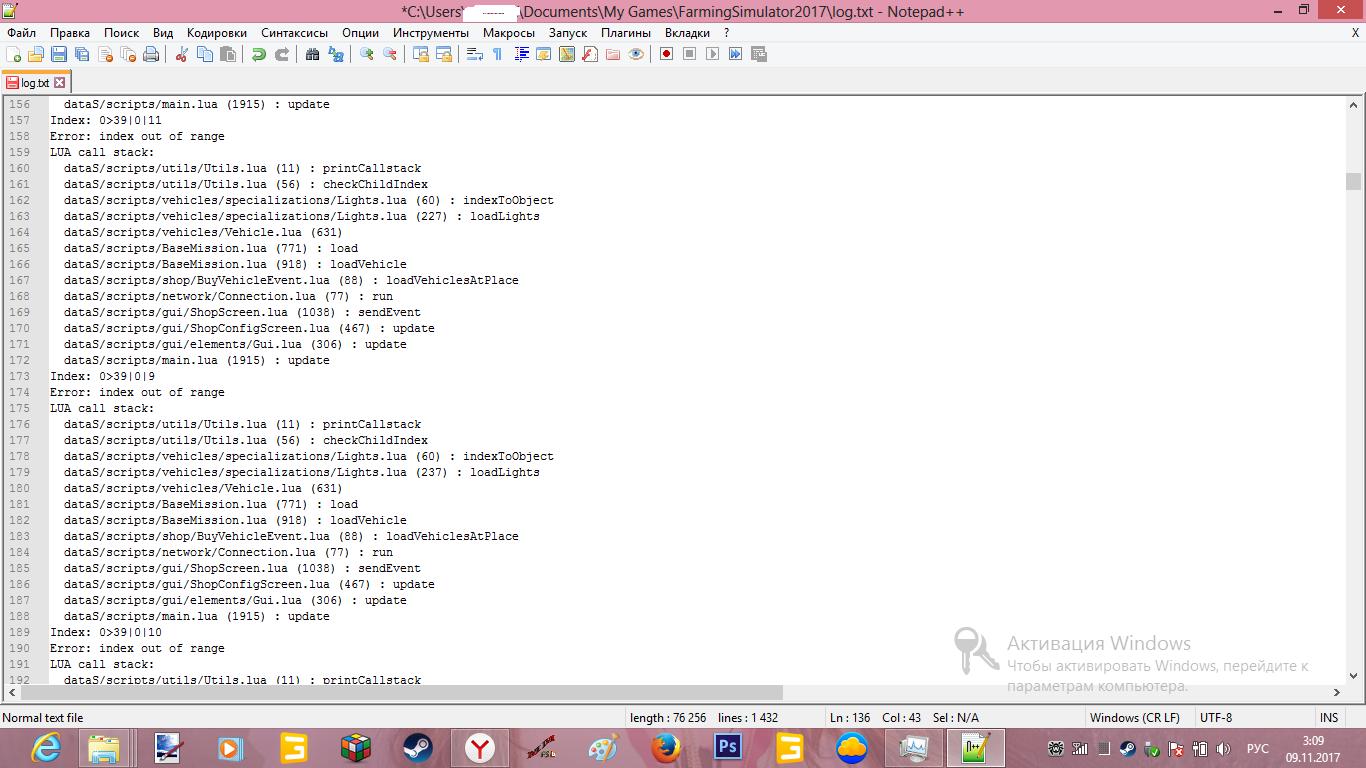
Task: Click UTF-8 encoding field in status bar
Action: [1215, 717]
